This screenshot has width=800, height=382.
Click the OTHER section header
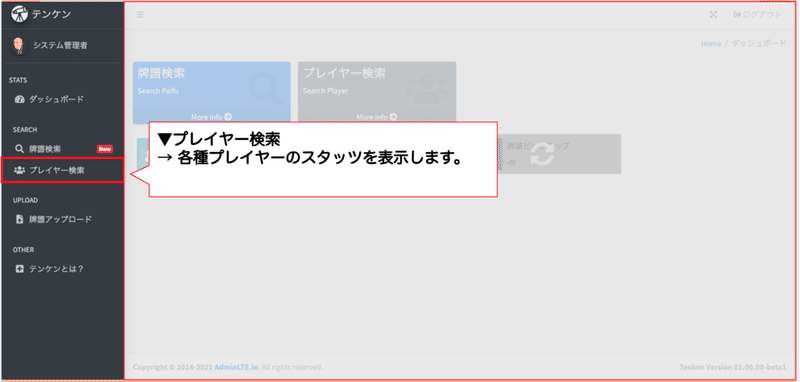(x=23, y=250)
